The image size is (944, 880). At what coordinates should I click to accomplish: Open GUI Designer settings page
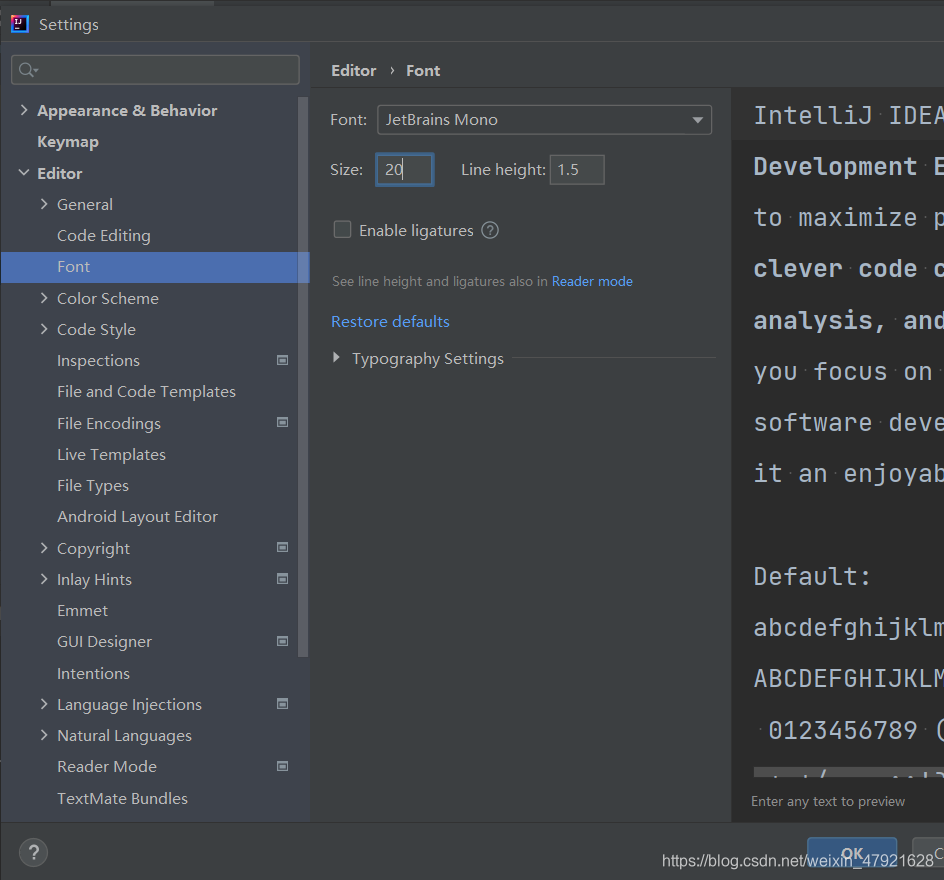tap(104, 642)
